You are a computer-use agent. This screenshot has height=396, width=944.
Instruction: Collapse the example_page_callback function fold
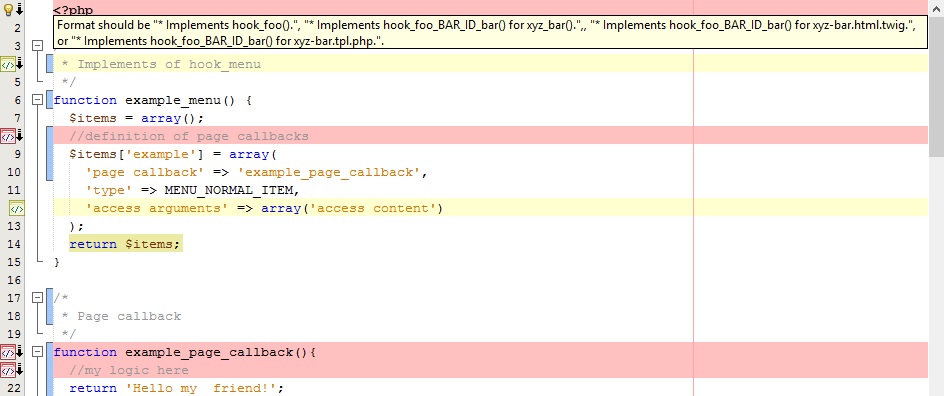click(x=37, y=352)
